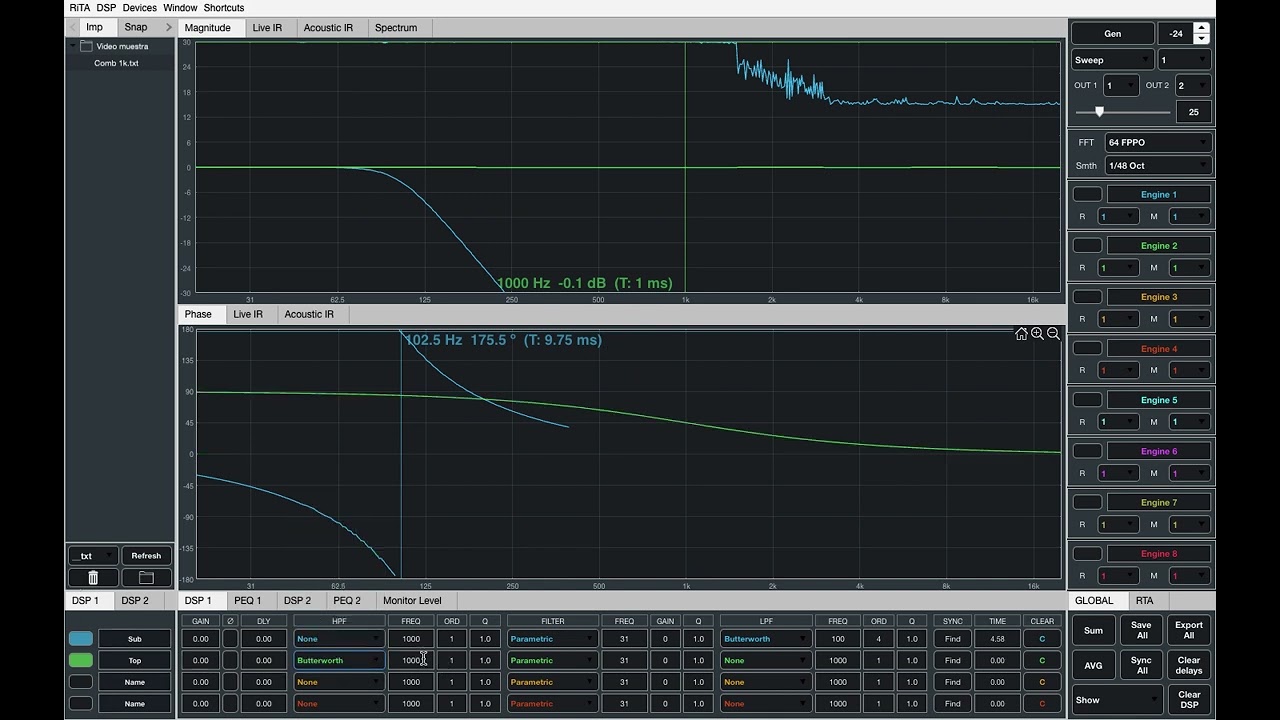Click the Top row HPF frequency field

[x=411, y=660]
